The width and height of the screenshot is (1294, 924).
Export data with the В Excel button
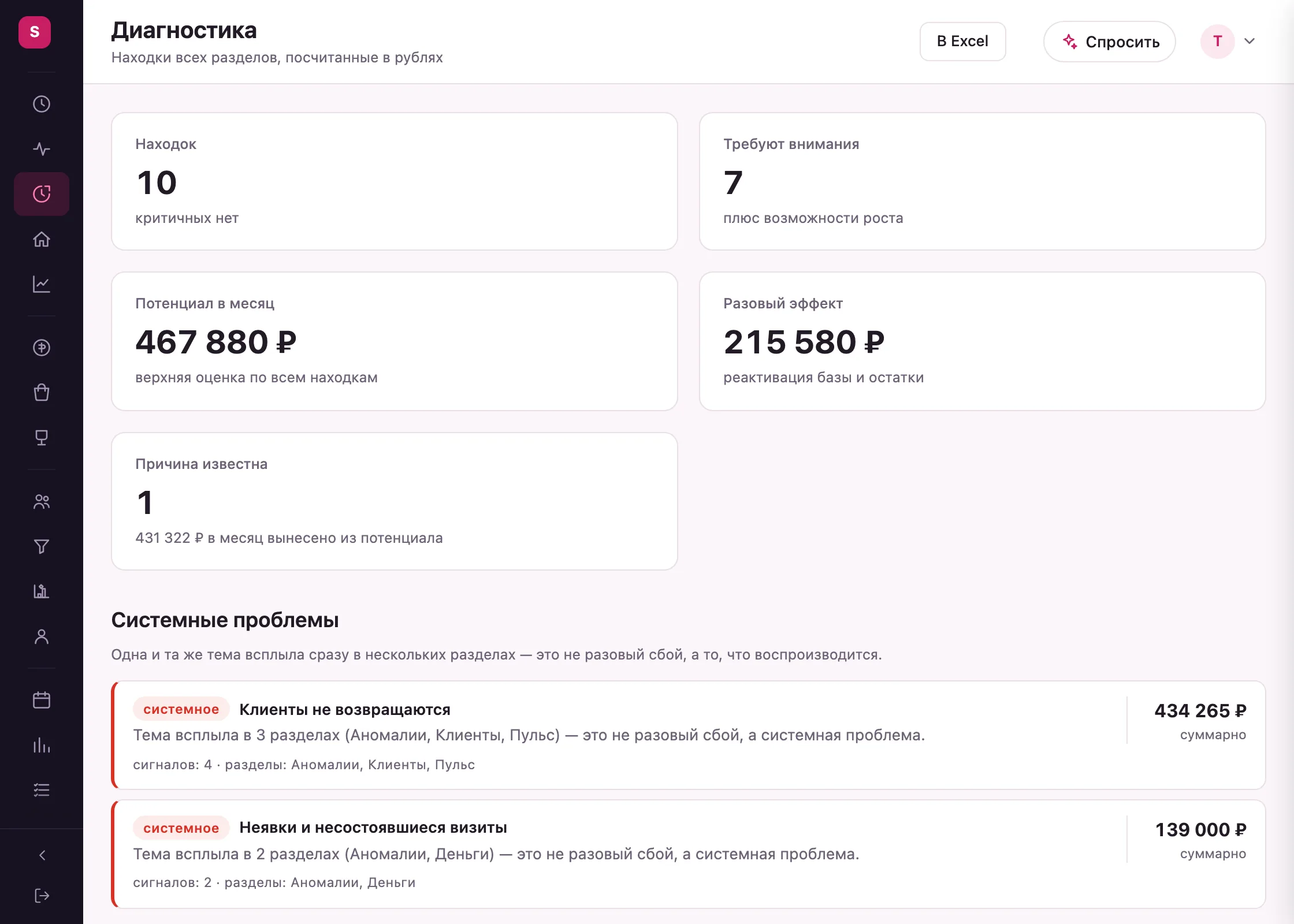coord(962,42)
